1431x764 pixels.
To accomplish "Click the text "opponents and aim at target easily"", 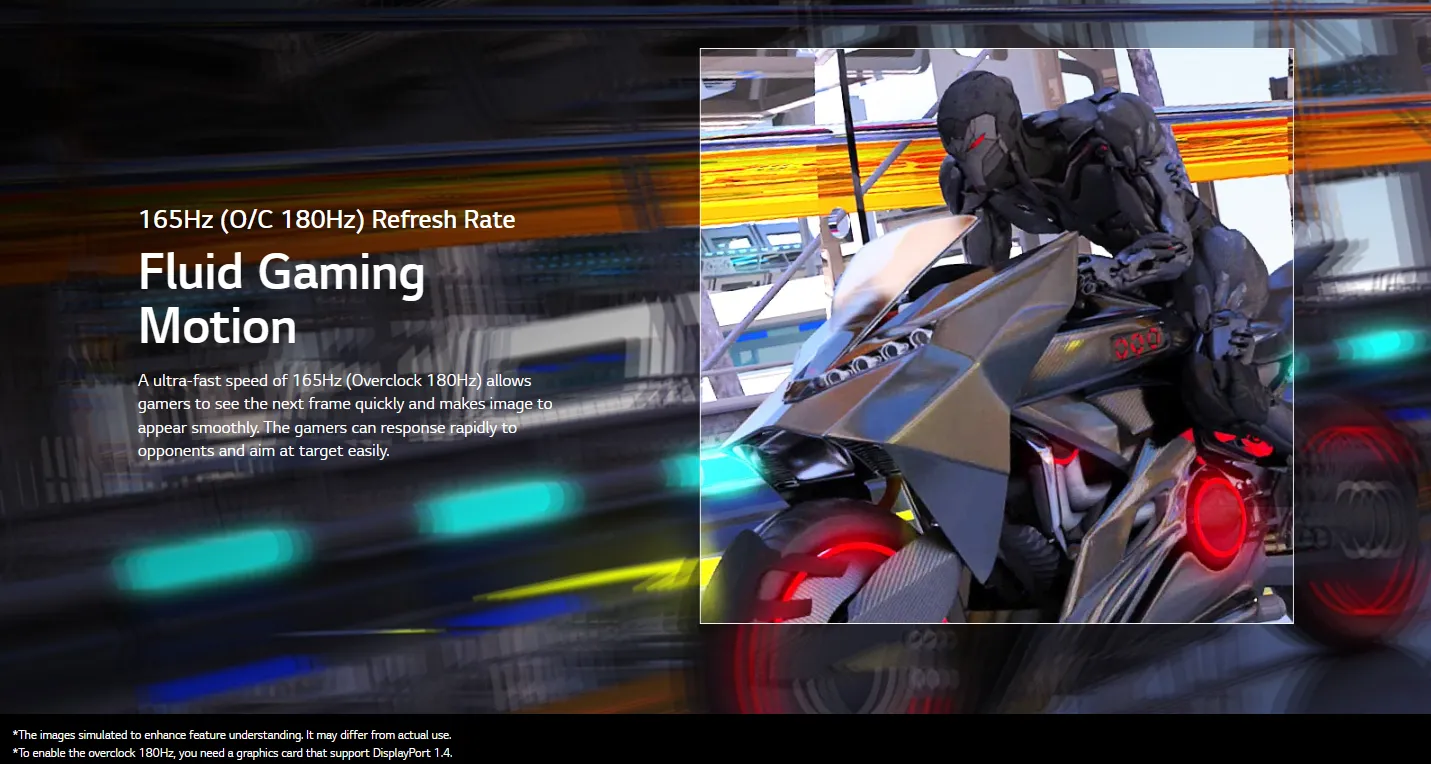I will pos(263,451).
